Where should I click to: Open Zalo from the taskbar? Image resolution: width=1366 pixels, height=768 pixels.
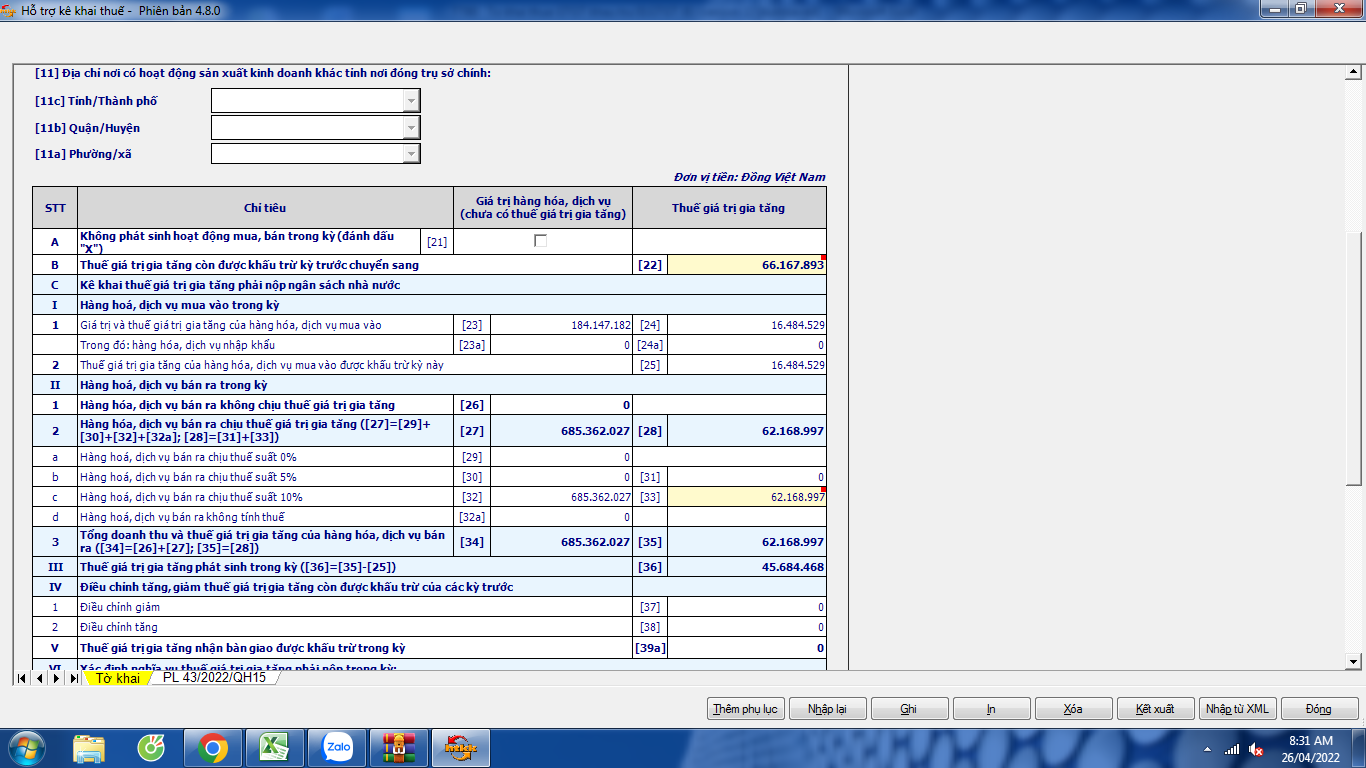[x=337, y=746]
